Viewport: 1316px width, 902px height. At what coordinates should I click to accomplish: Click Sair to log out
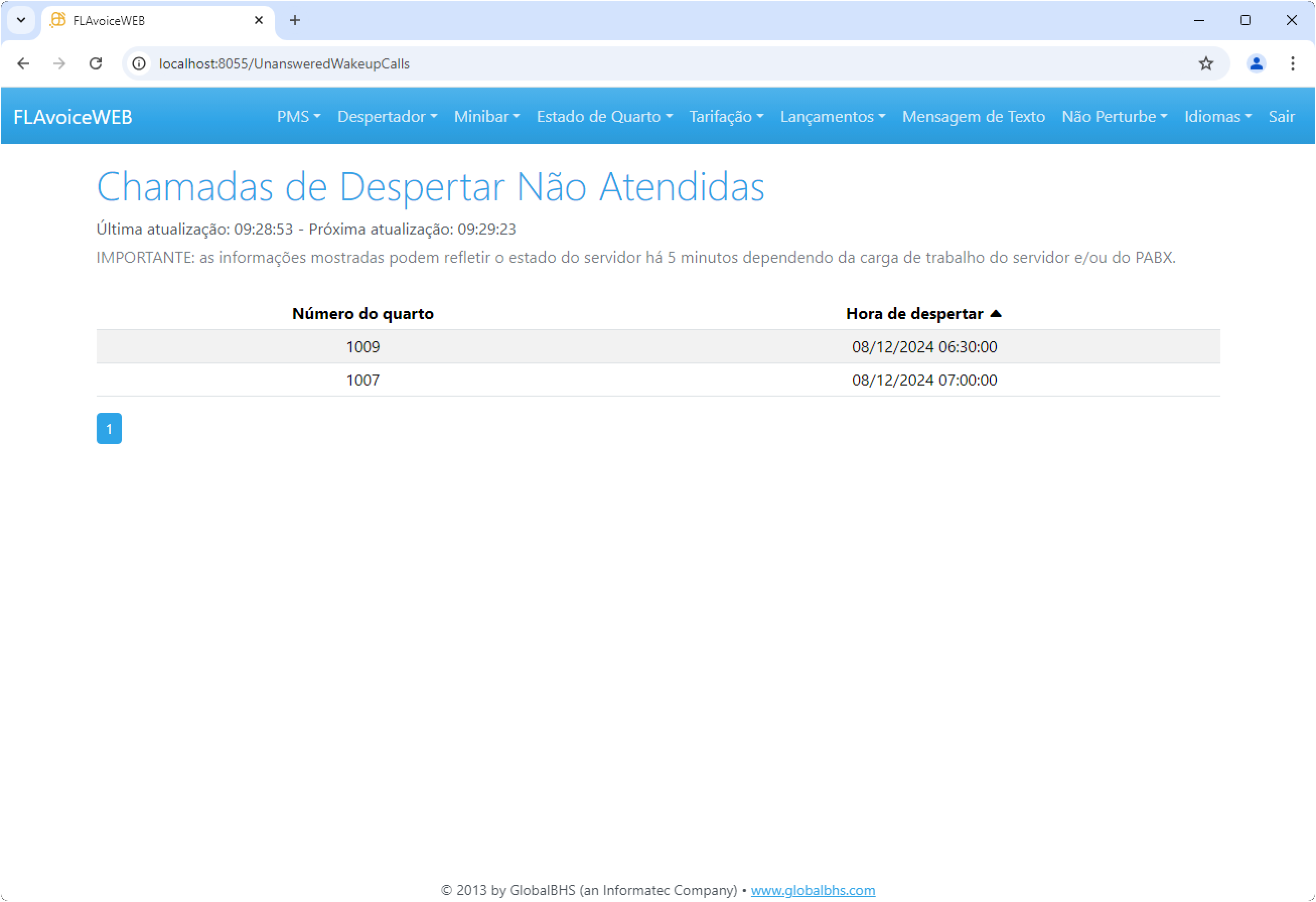click(x=1281, y=116)
